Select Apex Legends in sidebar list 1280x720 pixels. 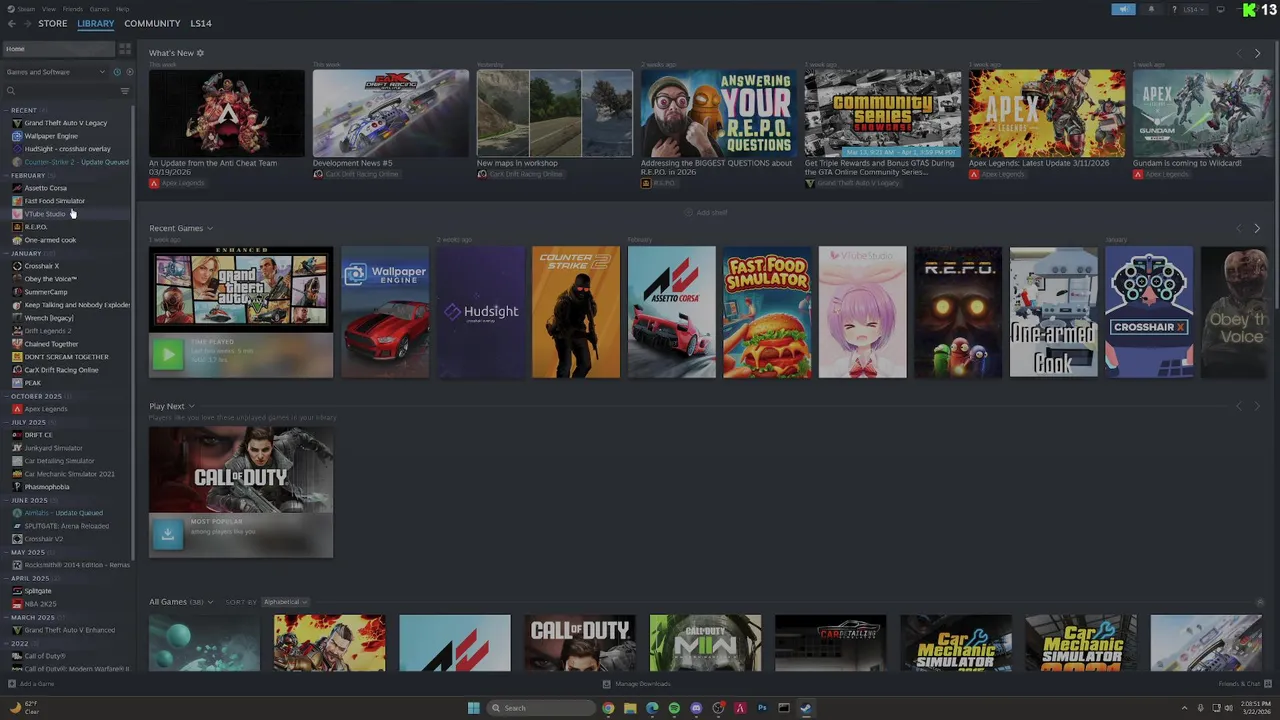[46, 409]
